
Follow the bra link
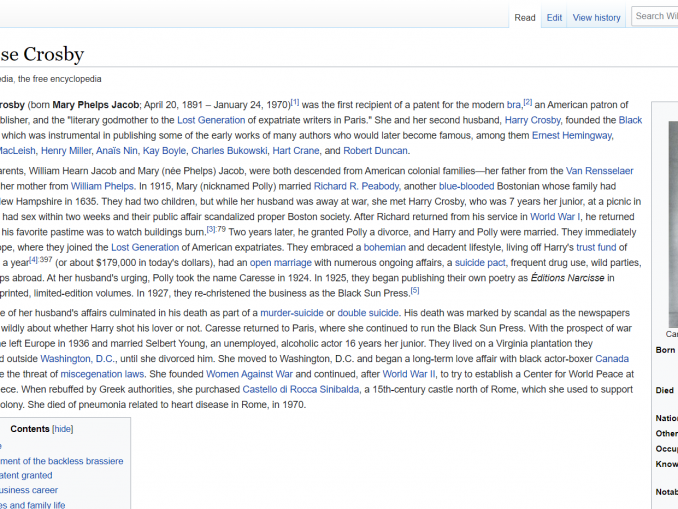(514, 105)
